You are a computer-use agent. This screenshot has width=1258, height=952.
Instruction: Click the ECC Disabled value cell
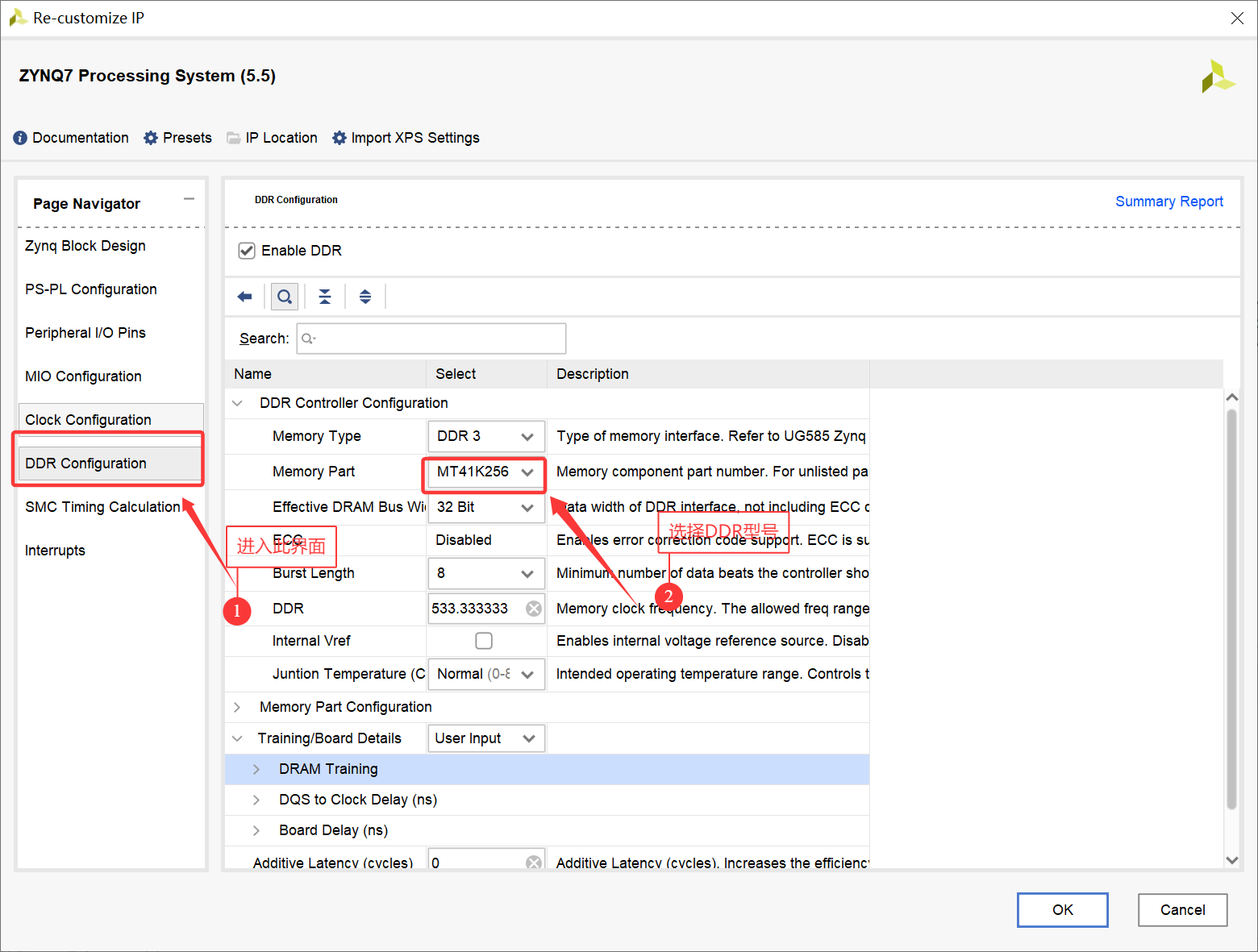486,540
